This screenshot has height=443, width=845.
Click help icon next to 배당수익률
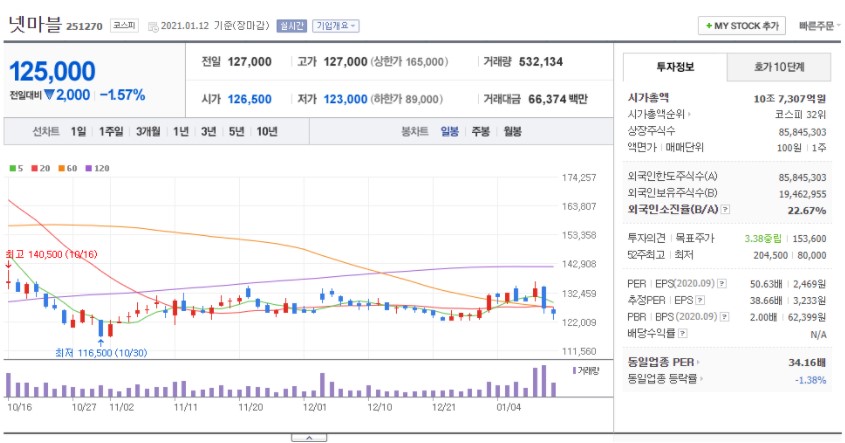coord(683,334)
